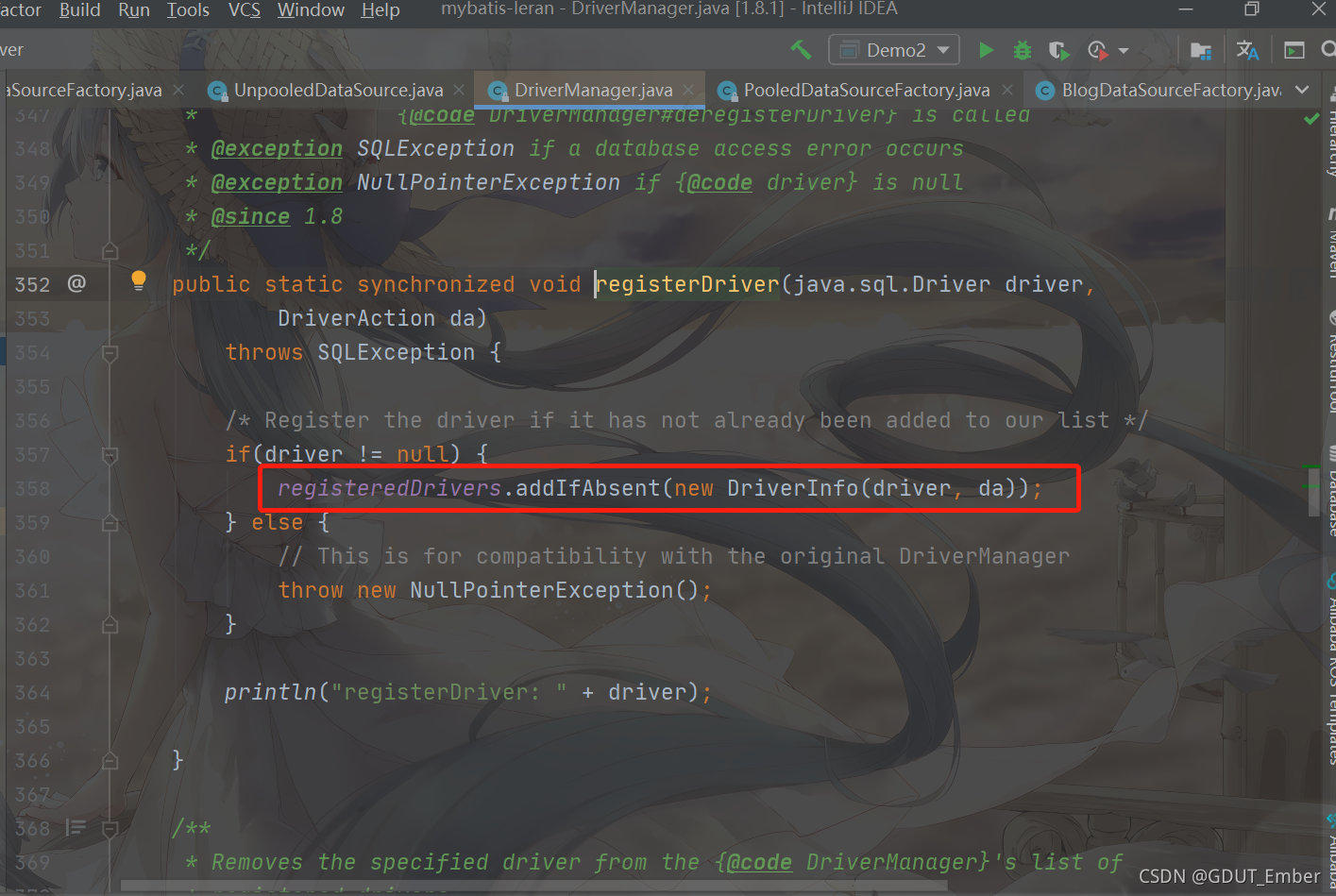Switch to PooledDataSourceFactory.java tab
Viewport: 1336px width, 896px height.
tap(866, 90)
